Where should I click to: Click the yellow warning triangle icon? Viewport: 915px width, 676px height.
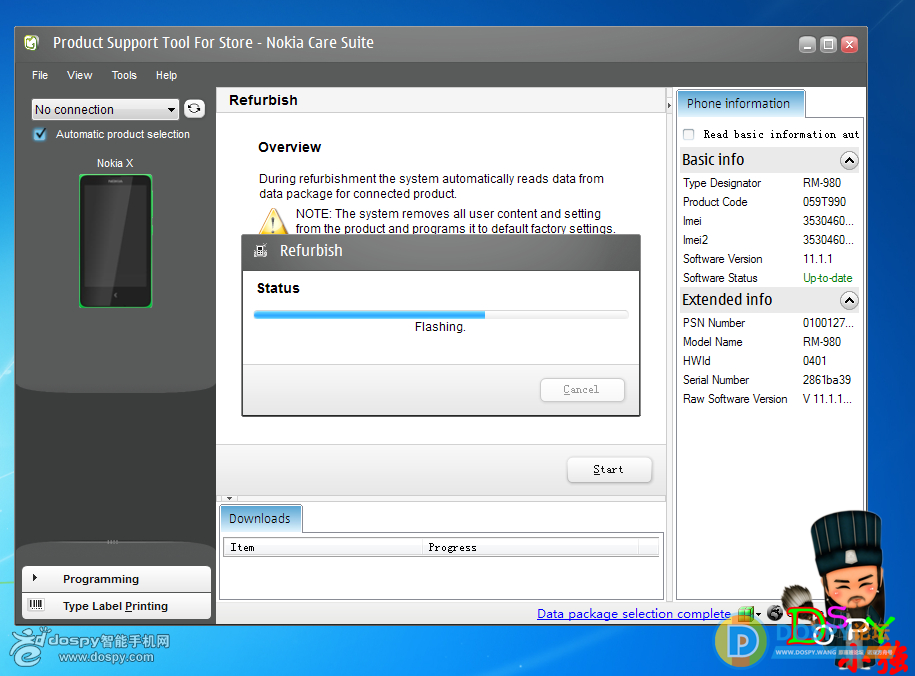tap(273, 221)
